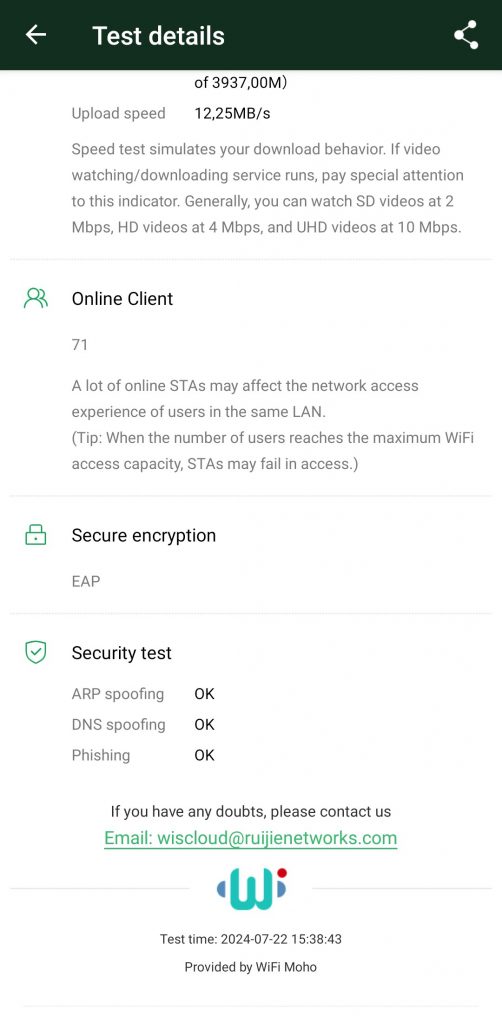Click the DNS spoofing row label
Image resolution: width=502 pixels, height=1024 pixels.
tap(118, 724)
